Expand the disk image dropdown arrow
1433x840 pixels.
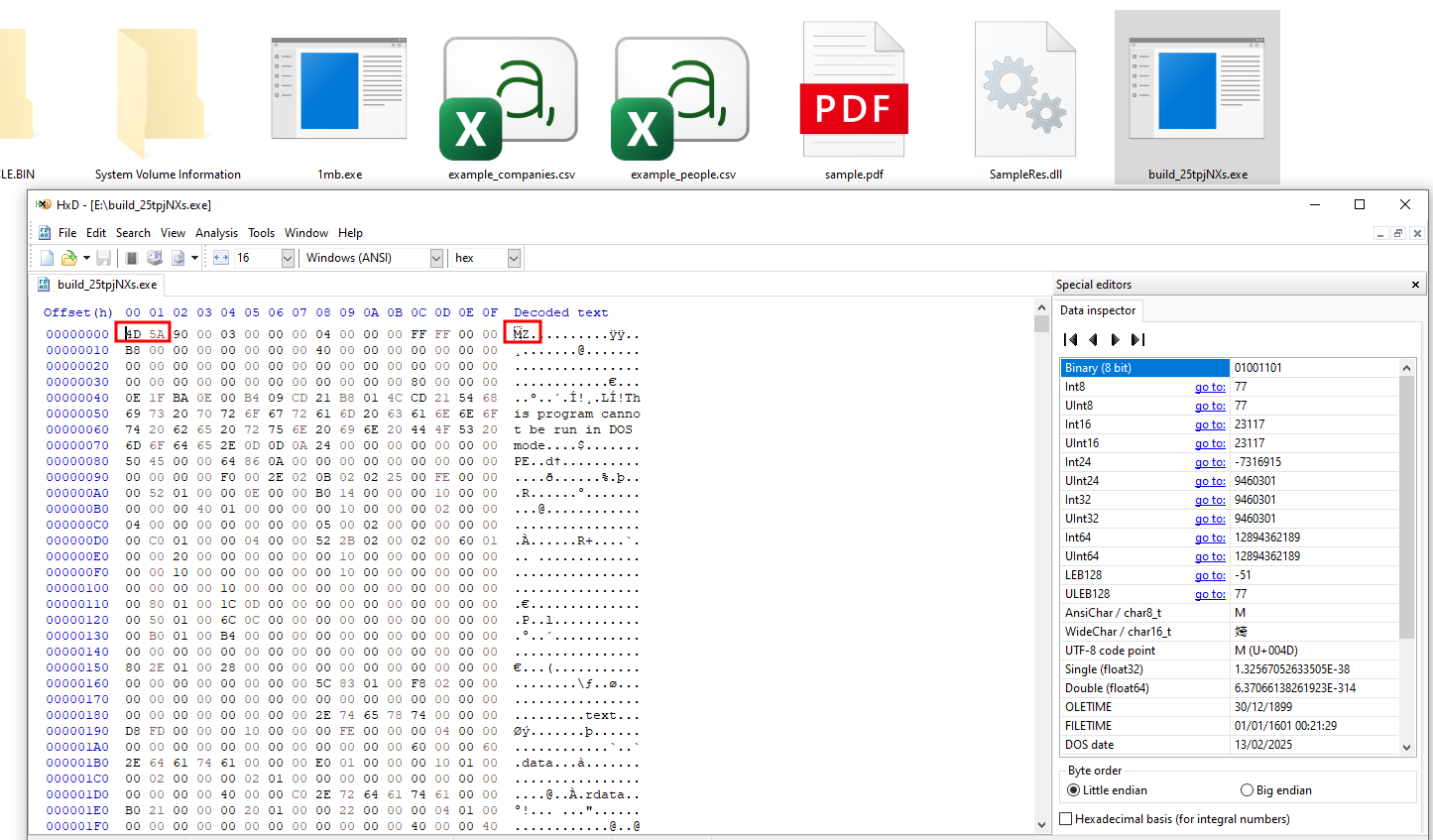click(x=195, y=258)
